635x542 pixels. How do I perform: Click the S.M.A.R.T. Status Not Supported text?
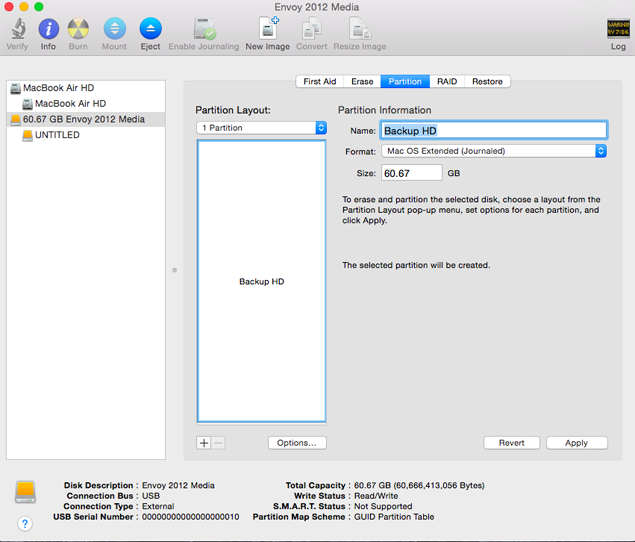[x=383, y=506]
